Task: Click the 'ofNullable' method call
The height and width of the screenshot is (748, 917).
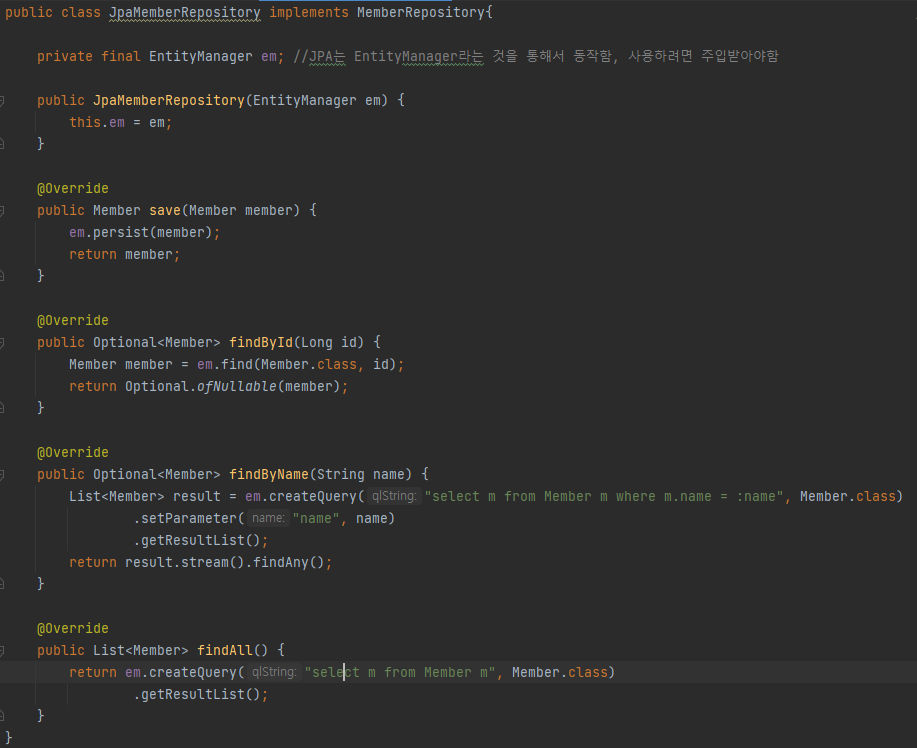Action: coord(237,387)
